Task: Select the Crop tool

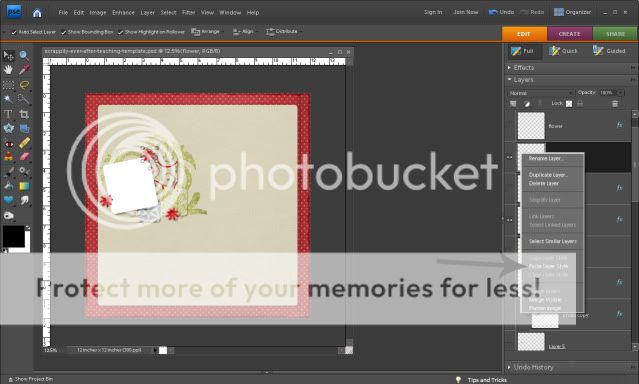Action: pos(24,114)
